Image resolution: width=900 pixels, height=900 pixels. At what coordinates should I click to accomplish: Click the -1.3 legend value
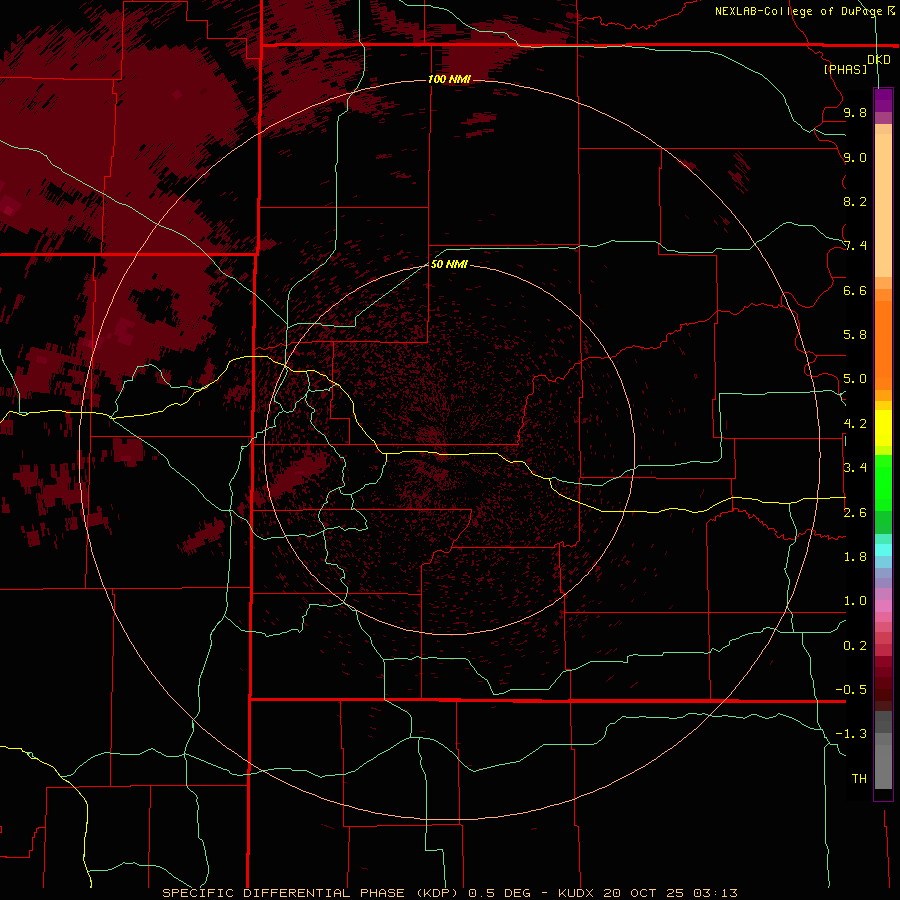click(x=851, y=734)
